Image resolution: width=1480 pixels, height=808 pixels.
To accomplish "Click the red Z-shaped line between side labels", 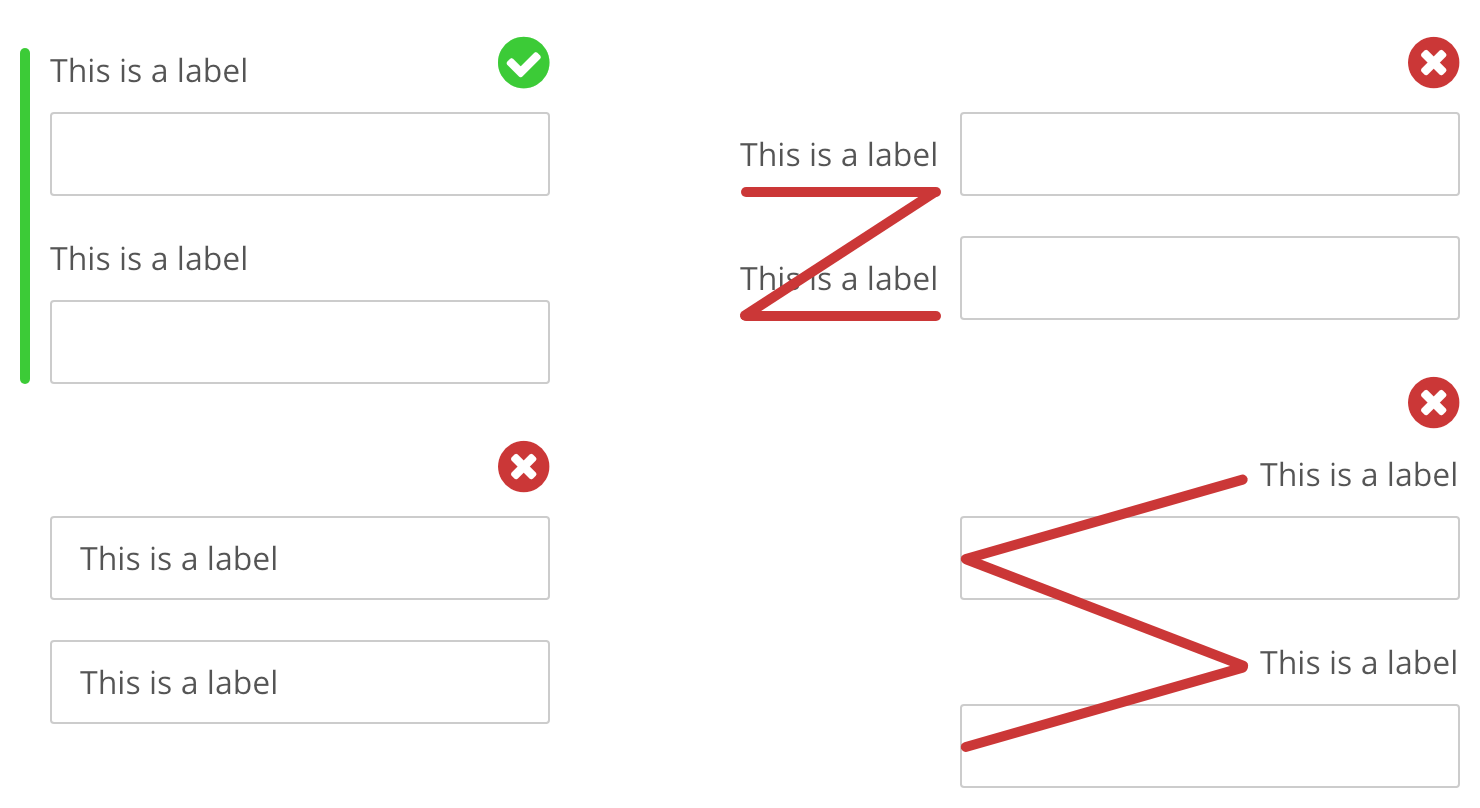I will coord(840,254).
